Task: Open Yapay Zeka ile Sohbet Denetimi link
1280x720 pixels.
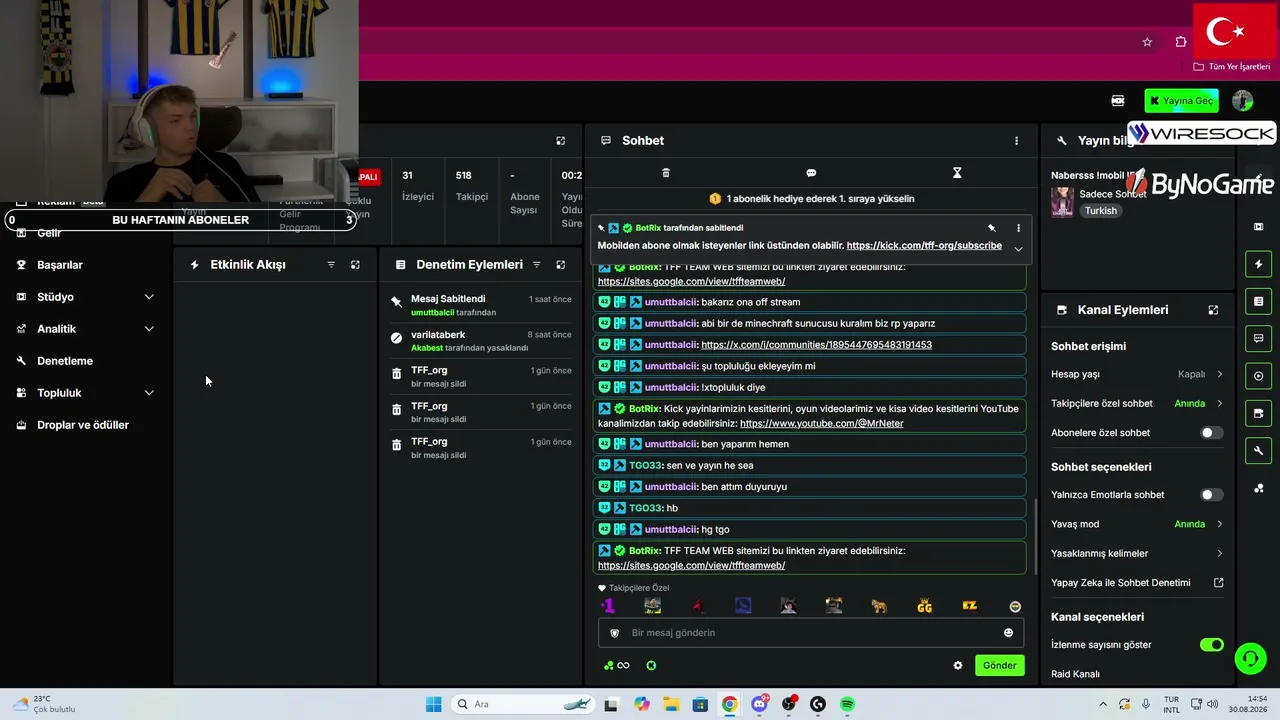Action: pos(1137,583)
